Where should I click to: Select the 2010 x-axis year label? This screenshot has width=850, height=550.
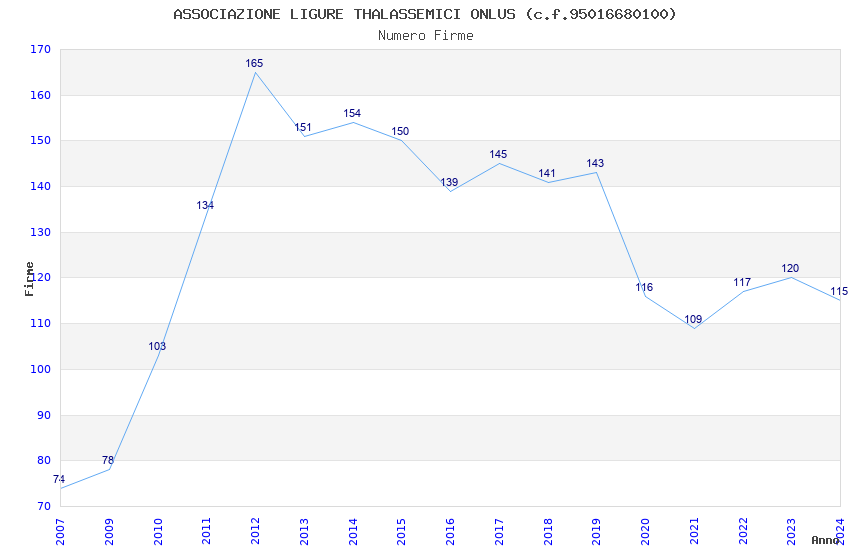pyautogui.click(x=158, y=532)
